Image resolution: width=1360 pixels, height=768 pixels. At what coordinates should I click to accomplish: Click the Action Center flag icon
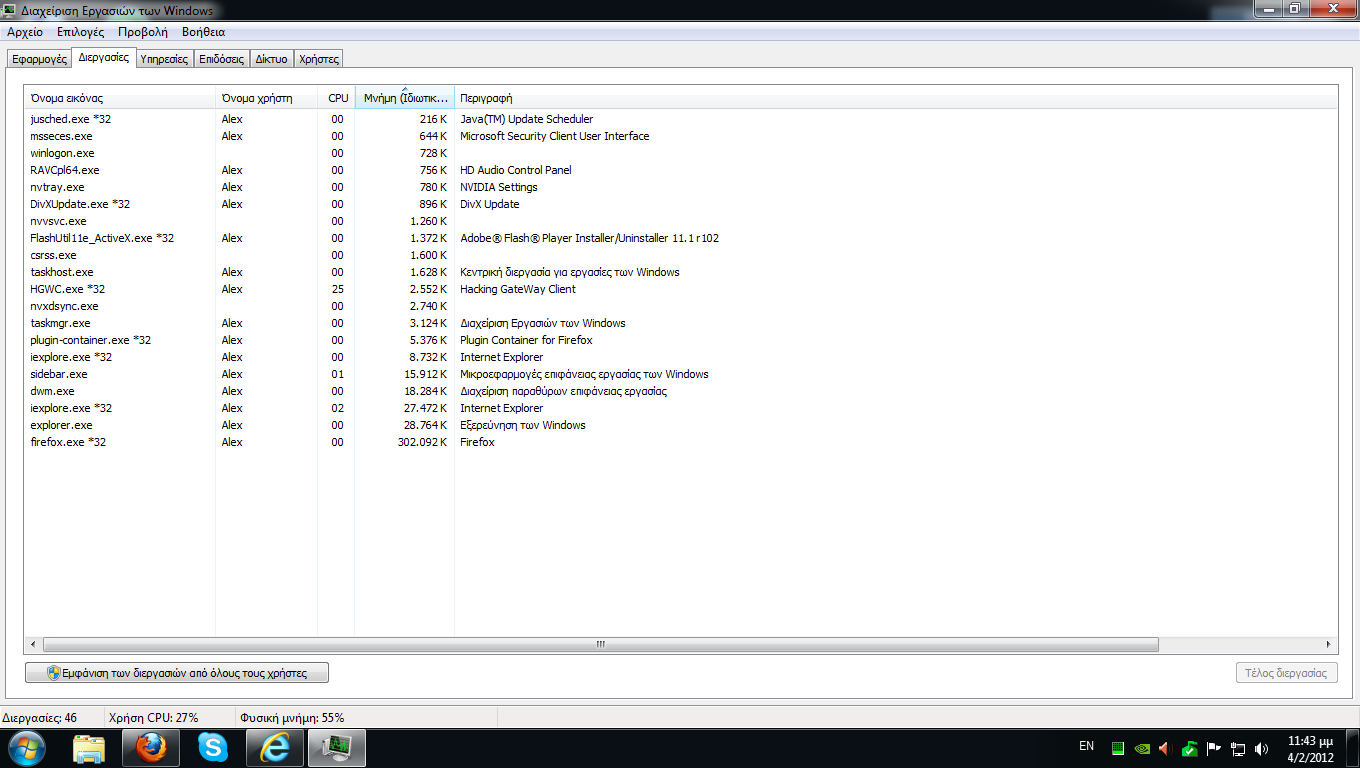click(x=1214, y=748)
